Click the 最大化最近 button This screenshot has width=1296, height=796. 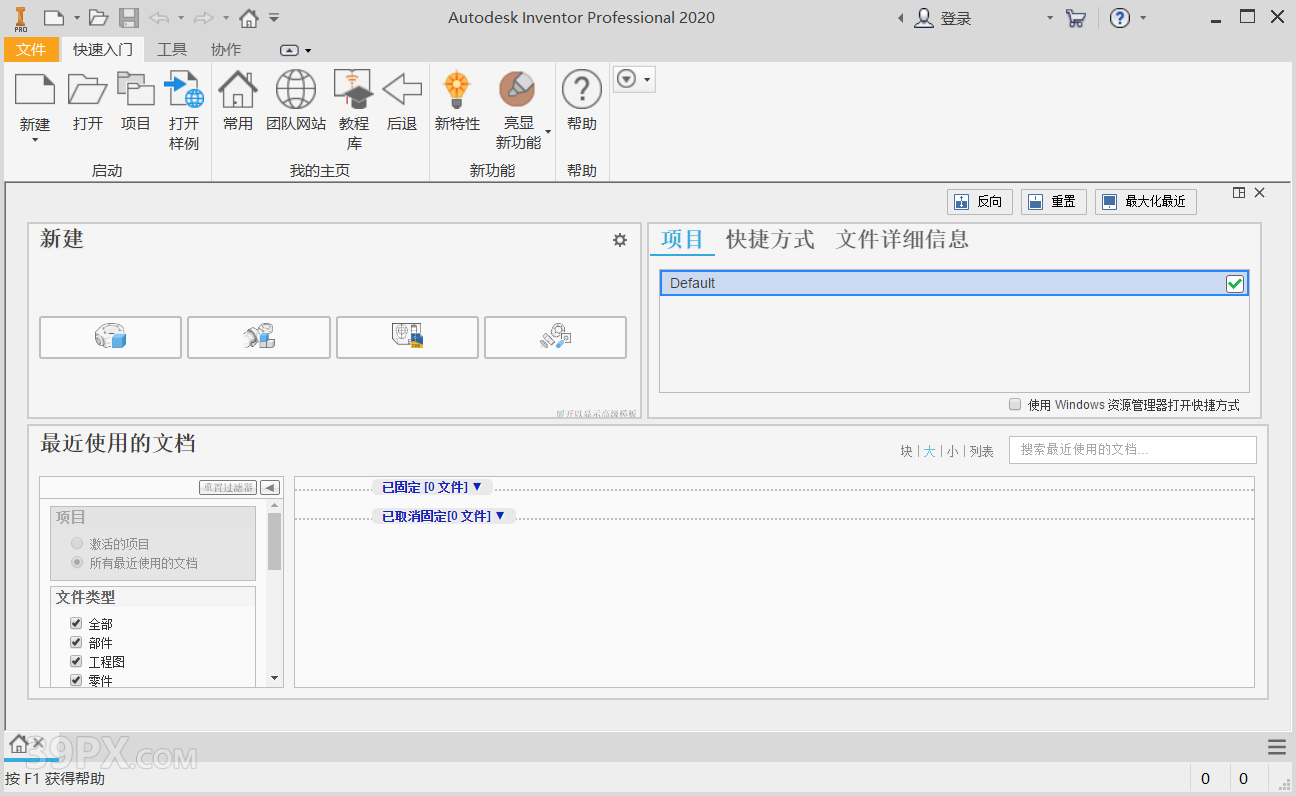tap(1145, 201)
